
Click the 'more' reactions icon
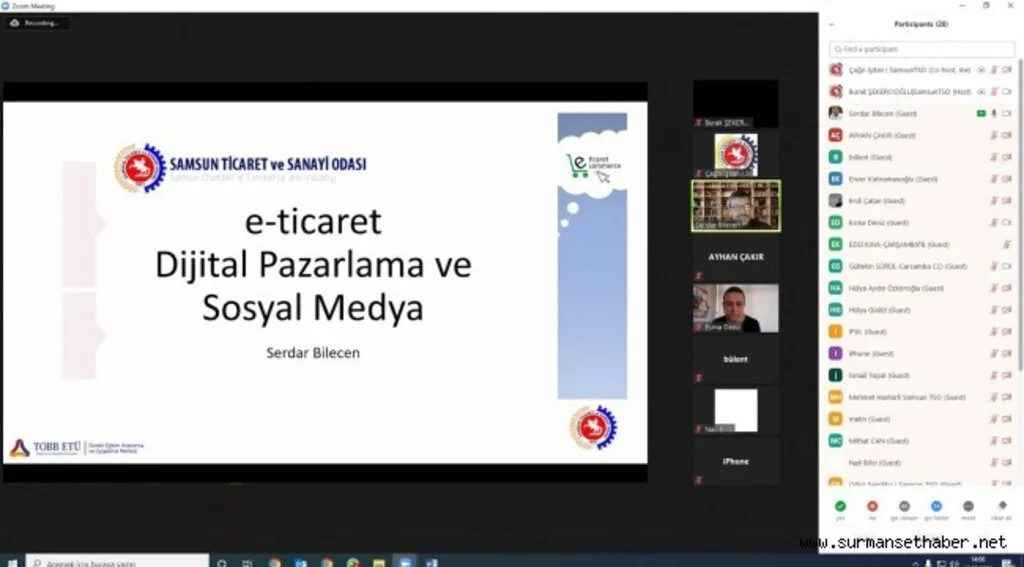968,506
